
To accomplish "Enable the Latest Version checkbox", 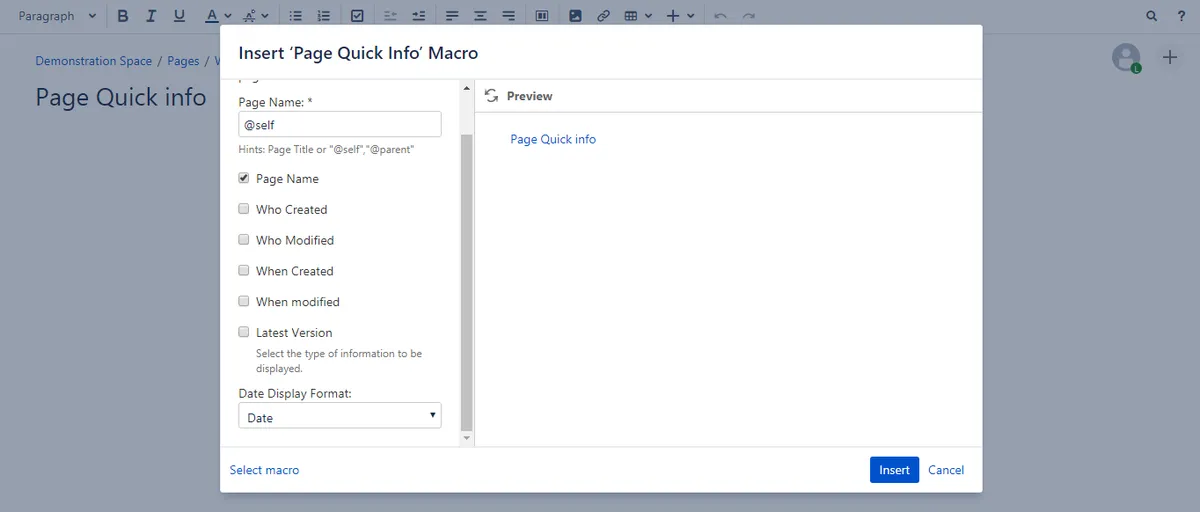I will [244, 332].
